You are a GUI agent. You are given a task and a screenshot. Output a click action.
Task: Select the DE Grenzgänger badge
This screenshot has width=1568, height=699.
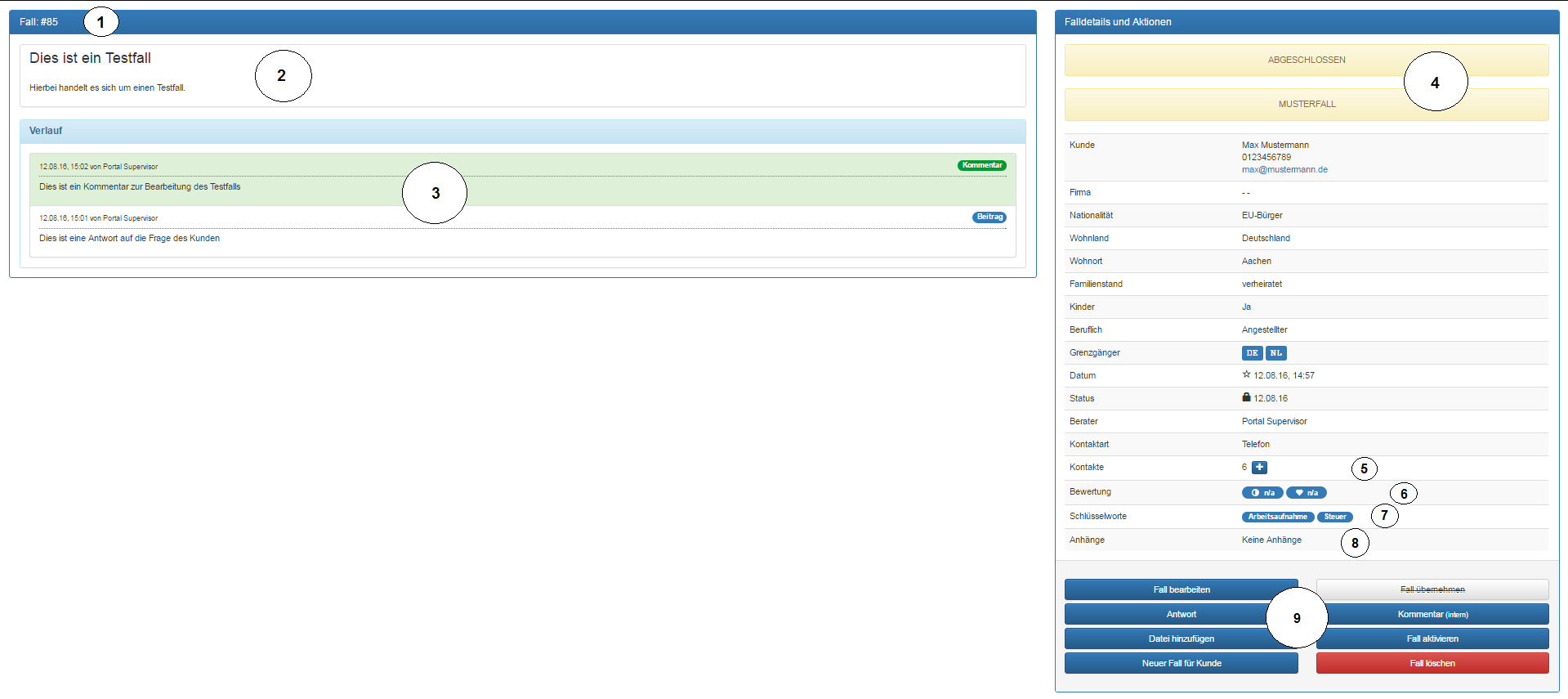(x=1252, y=353)
